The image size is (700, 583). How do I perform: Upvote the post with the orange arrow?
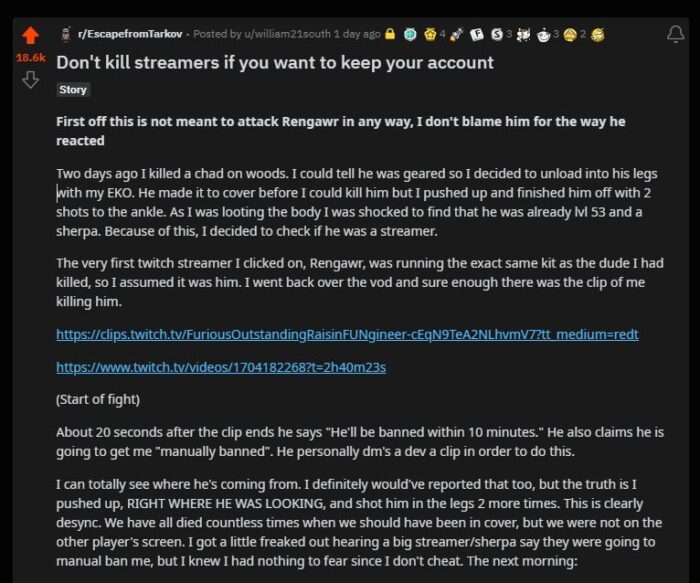pyautogui.click(x=30, y=35)
